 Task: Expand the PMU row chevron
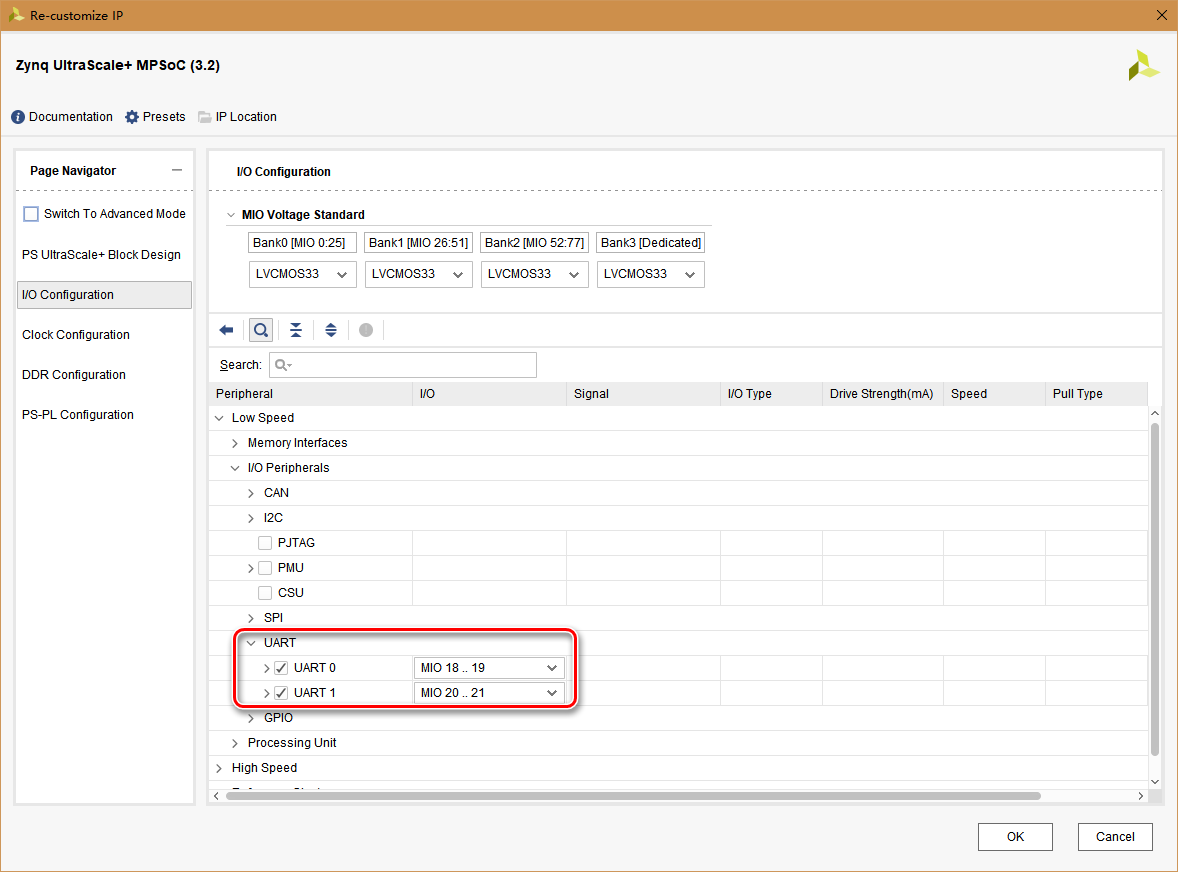pos(251,569)
